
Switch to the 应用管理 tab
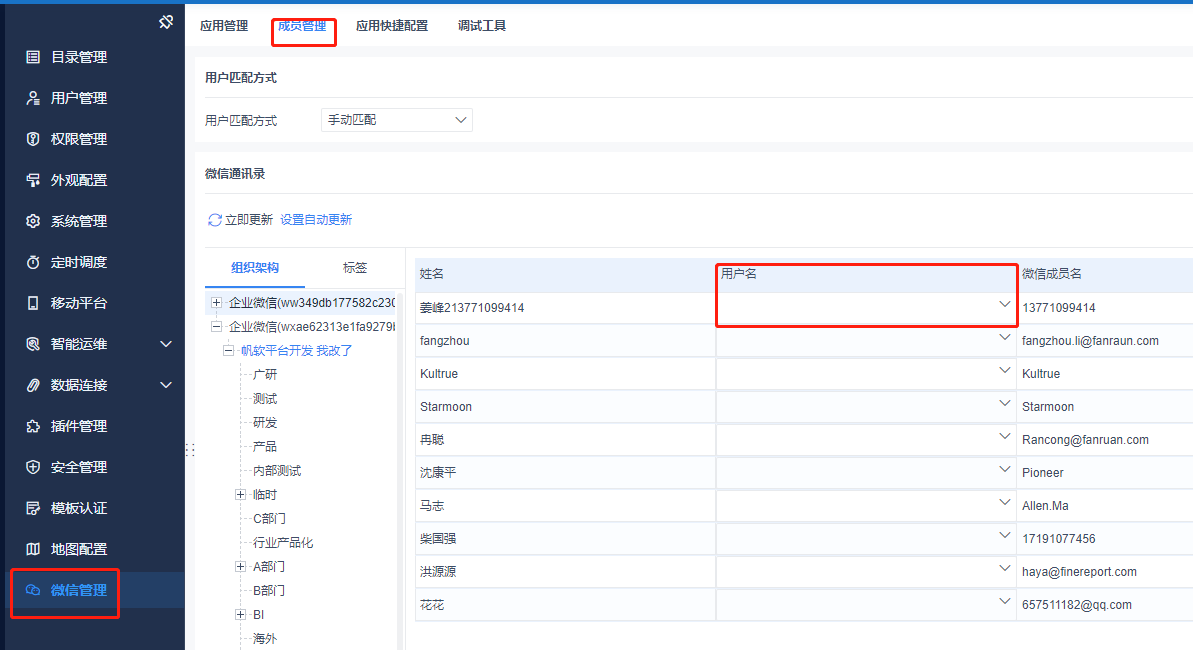pos(224,26)
